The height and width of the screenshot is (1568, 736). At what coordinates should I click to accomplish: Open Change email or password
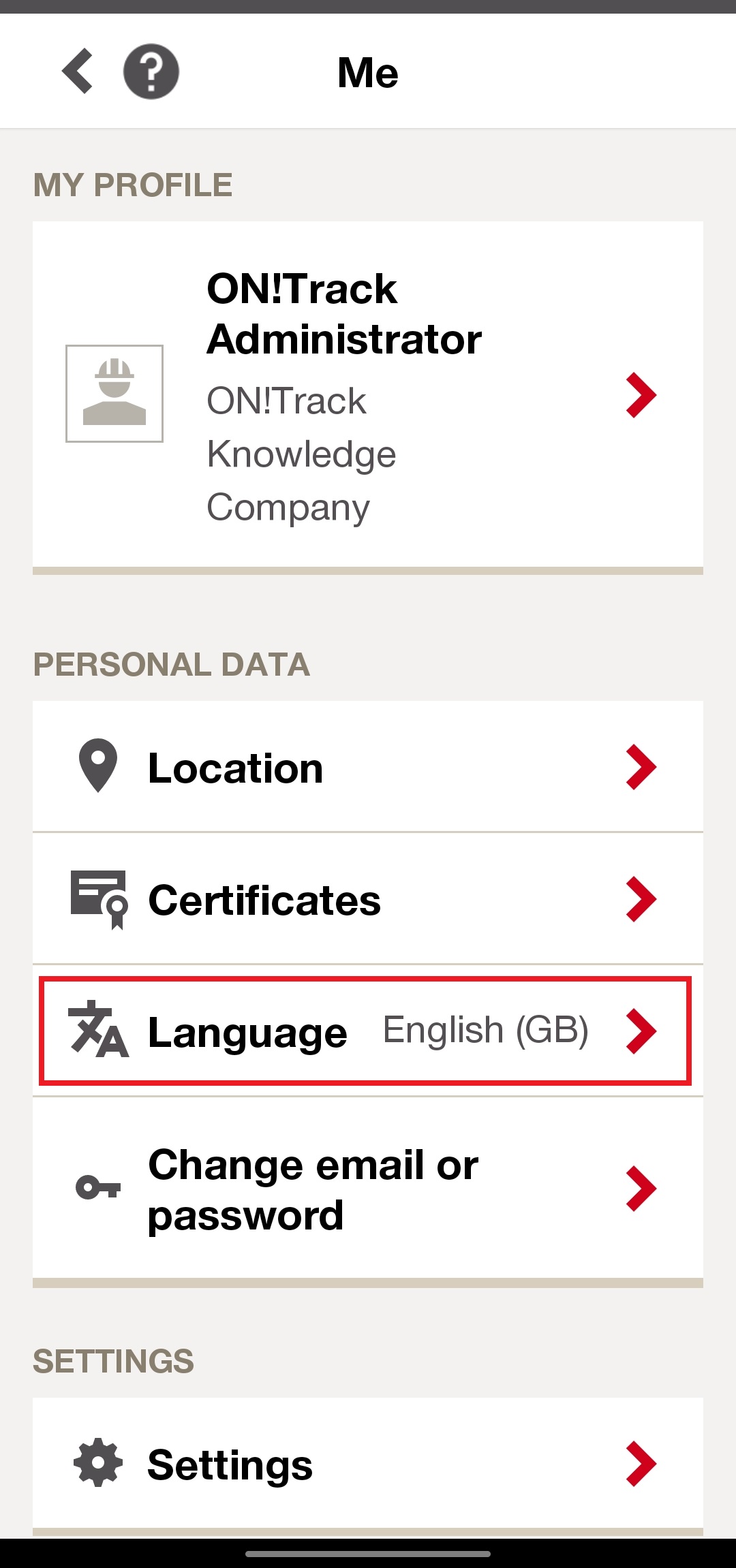(368, 1189)
